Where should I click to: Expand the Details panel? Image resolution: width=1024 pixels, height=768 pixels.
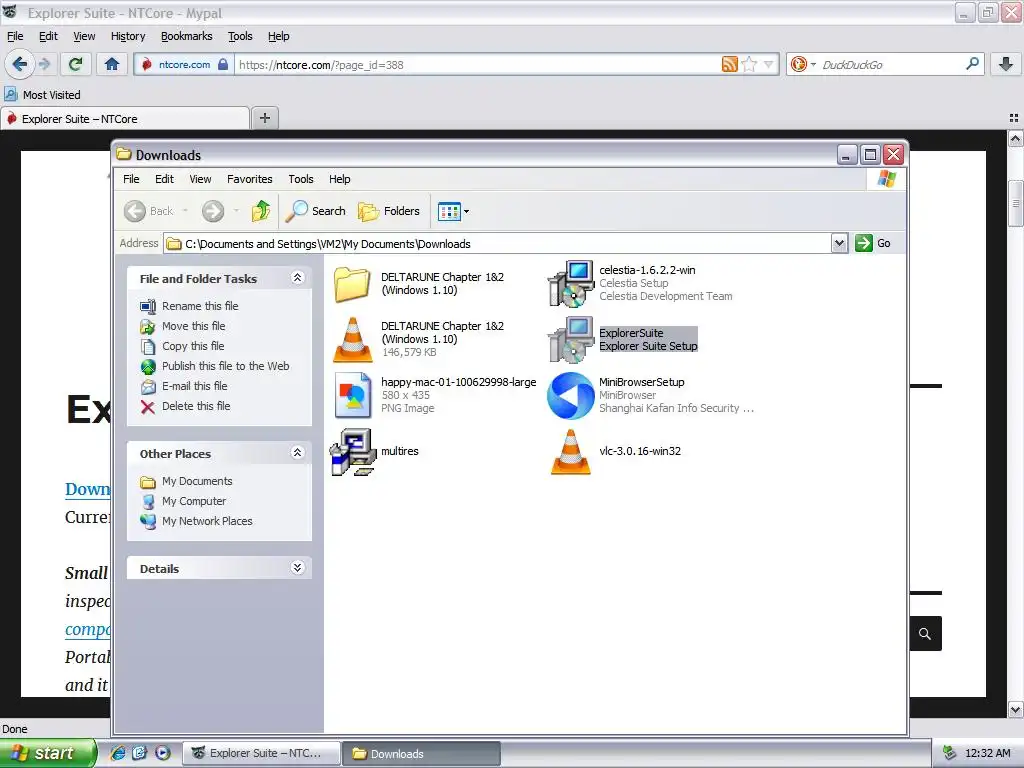point(297,568)
